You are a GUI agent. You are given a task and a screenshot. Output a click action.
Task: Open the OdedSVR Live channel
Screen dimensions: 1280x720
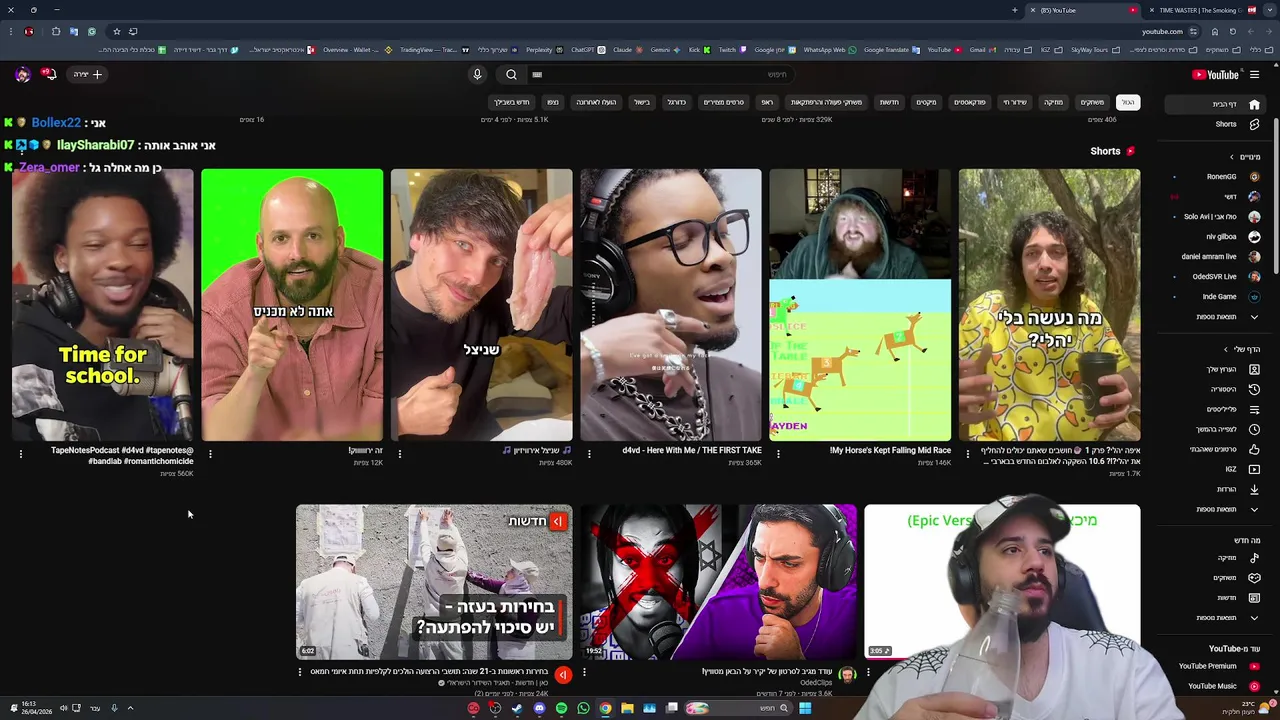coord(1217,277)
